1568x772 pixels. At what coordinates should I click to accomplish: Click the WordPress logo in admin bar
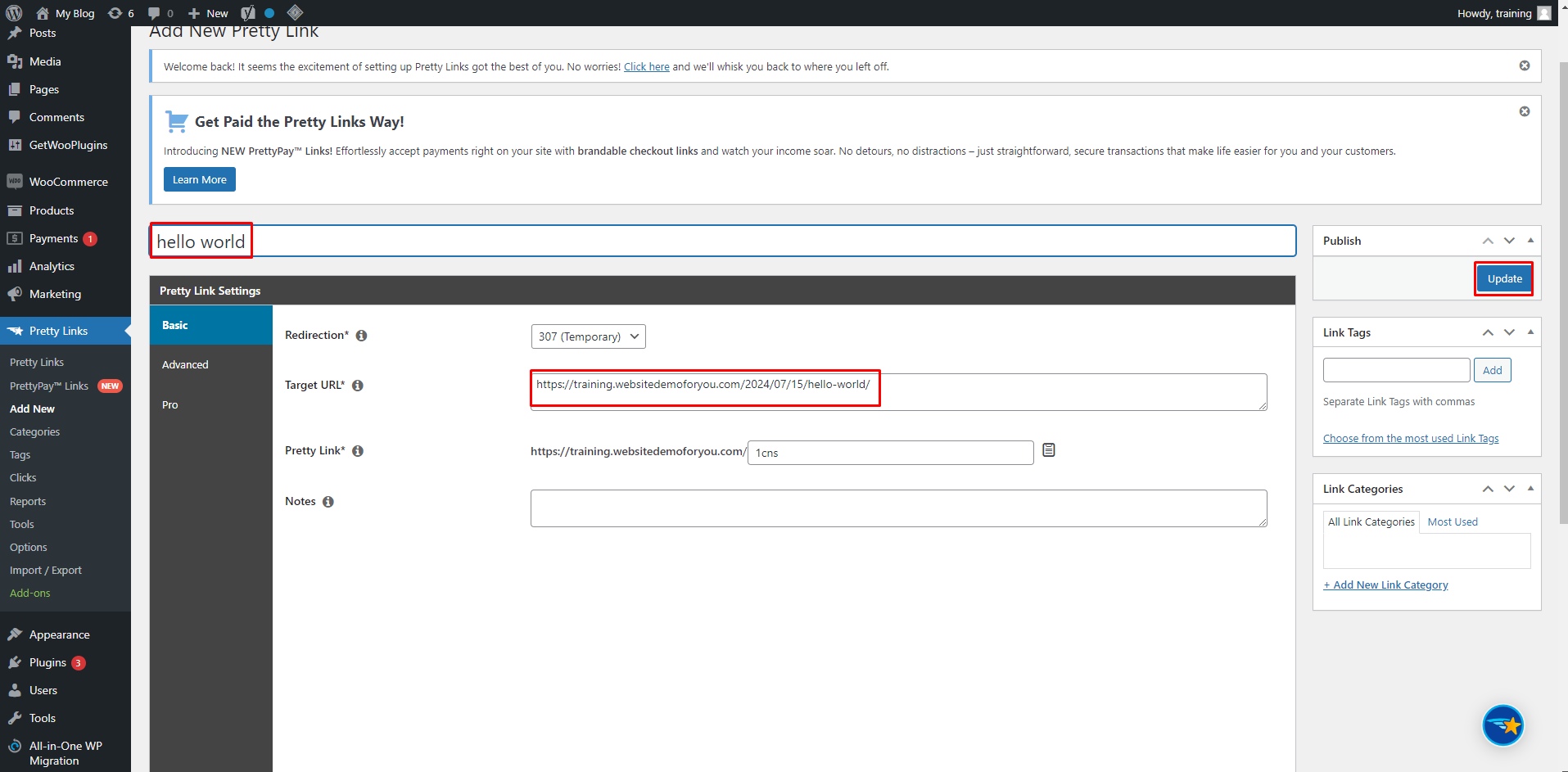tap(14, 13)
